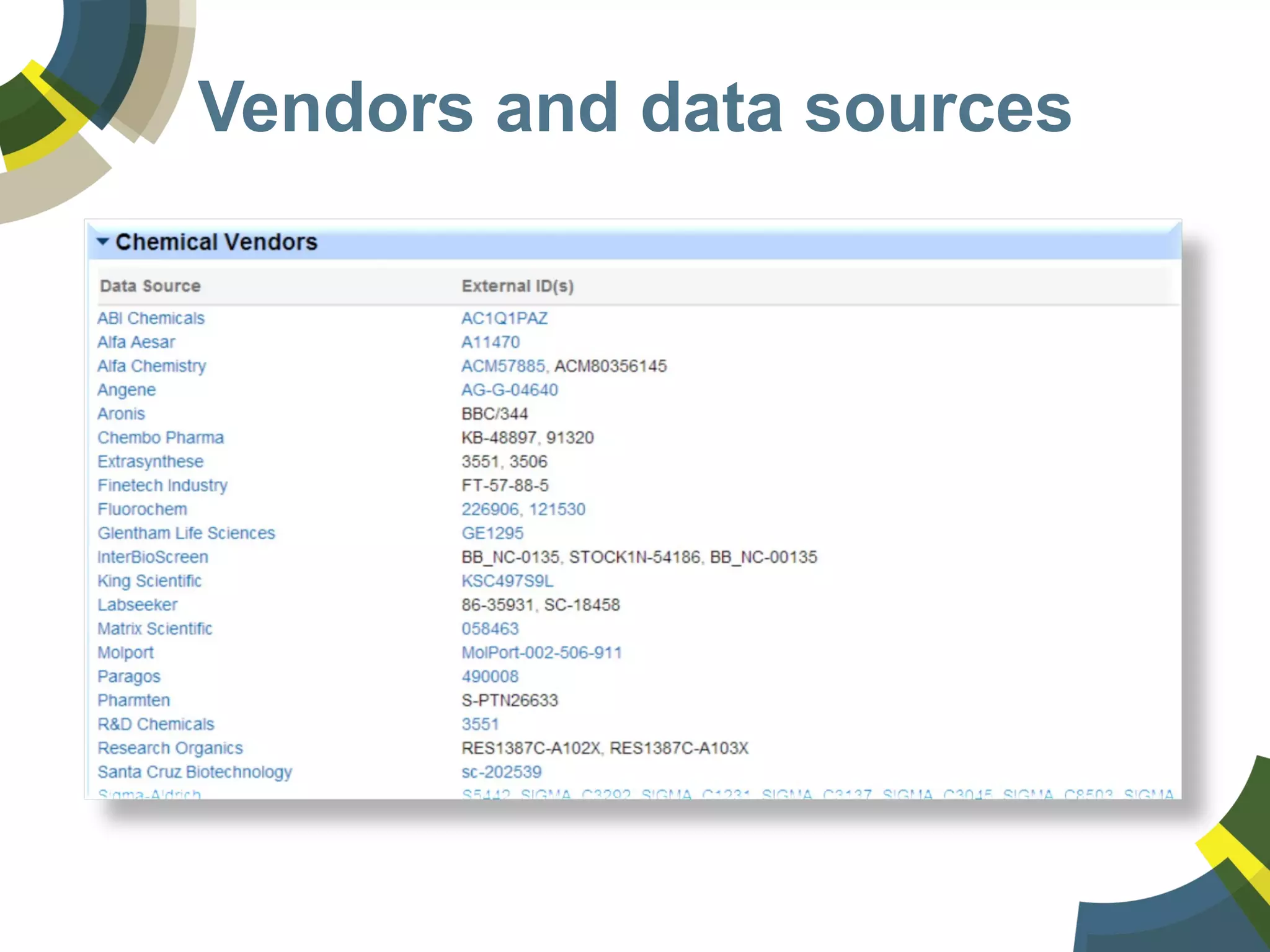
Task: Collapse the Chemical Vendors section arrow
Action: coord(103,242)
